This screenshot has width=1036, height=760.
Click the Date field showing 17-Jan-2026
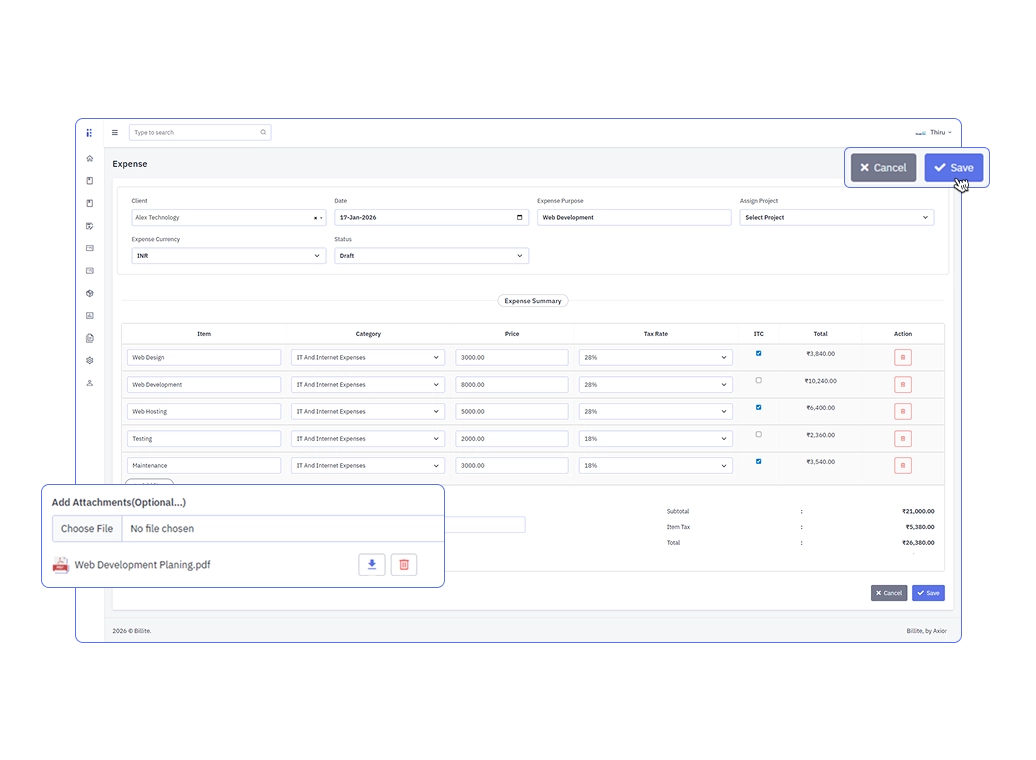431,217
